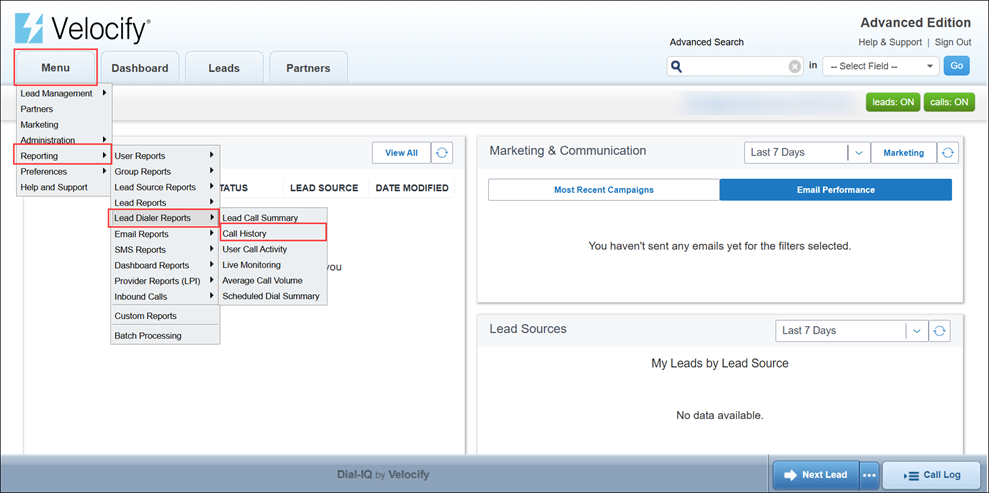Choose Lead Call Summary report
Screen dimensions: 990x493
pos(273,218)
